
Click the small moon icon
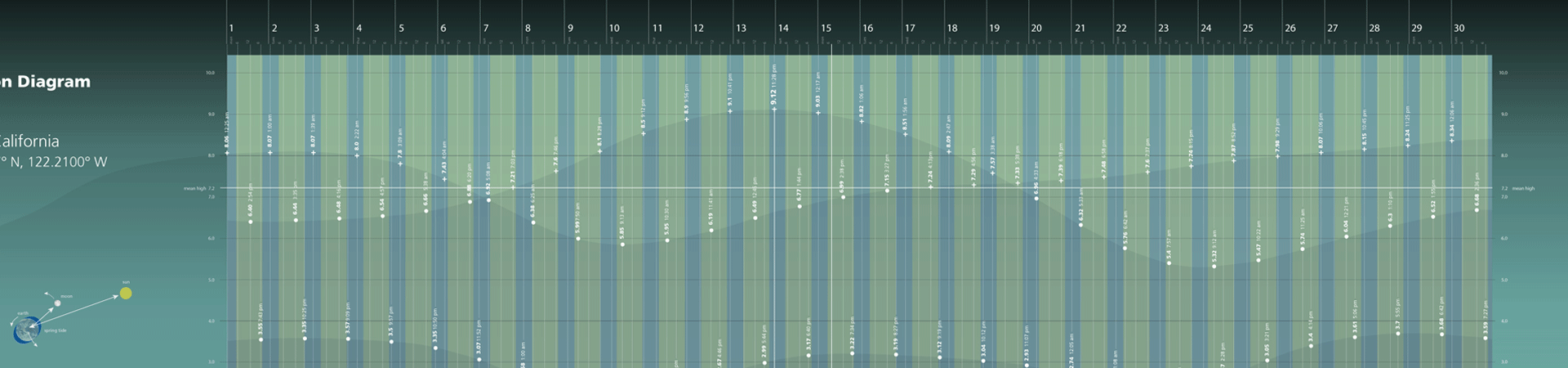(x=57, y=303)
